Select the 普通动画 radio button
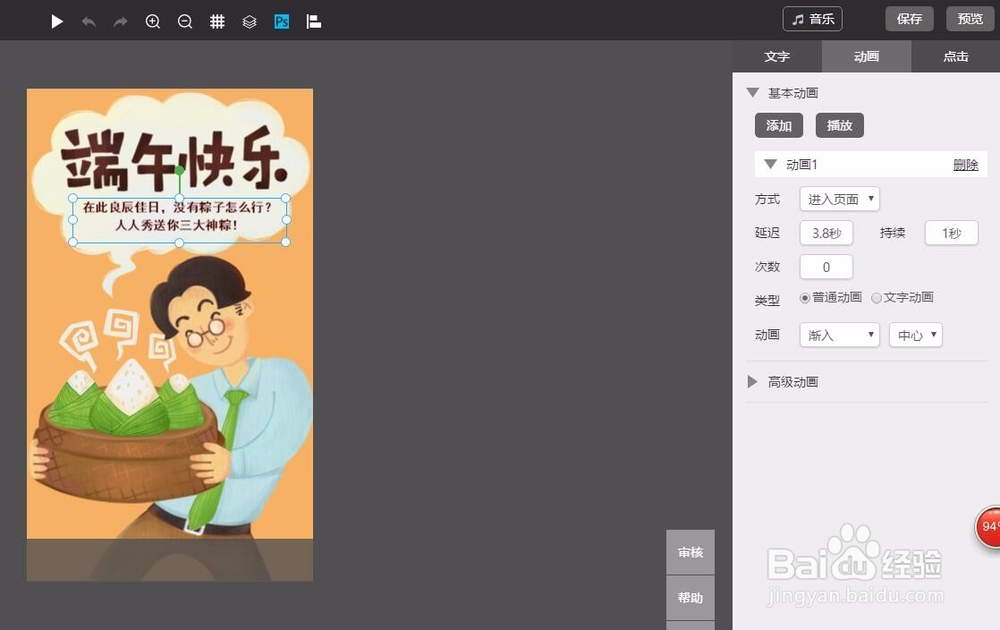The image size is (1000, 630). click(x=805, y=297)
